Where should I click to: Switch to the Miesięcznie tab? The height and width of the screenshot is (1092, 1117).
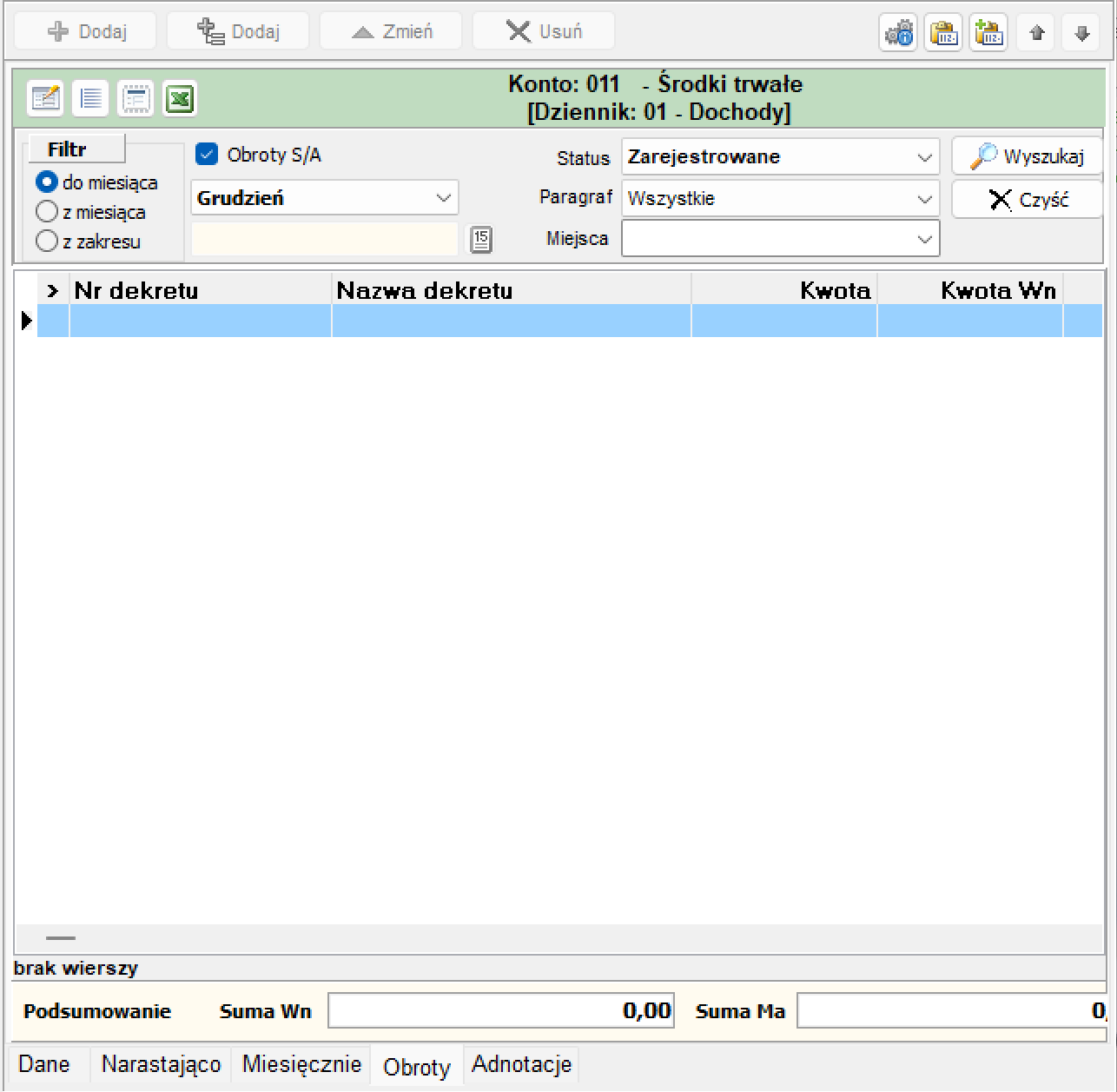coord(301,1064)
